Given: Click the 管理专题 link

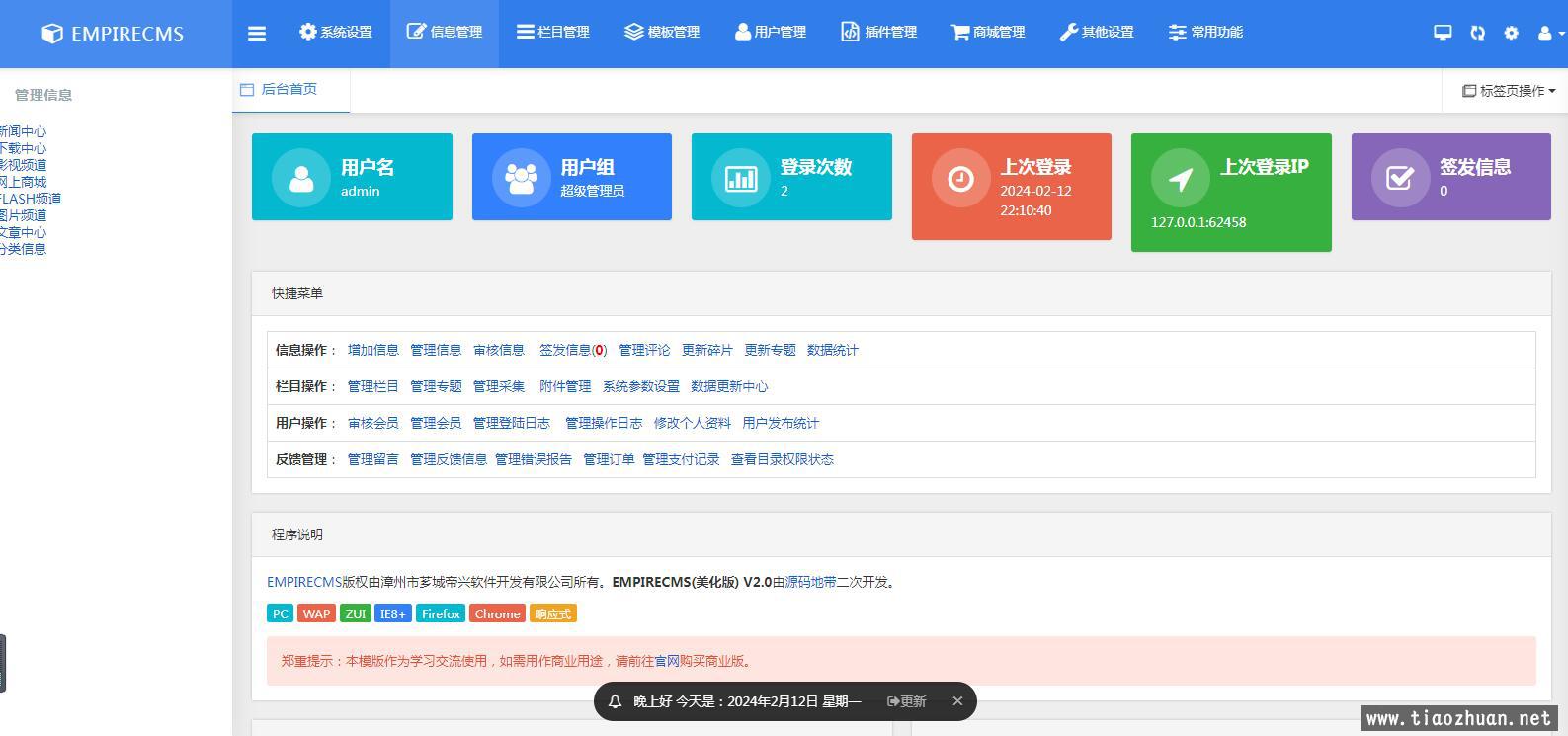Looking at the screenshot, I should click(x=436, y=386).
